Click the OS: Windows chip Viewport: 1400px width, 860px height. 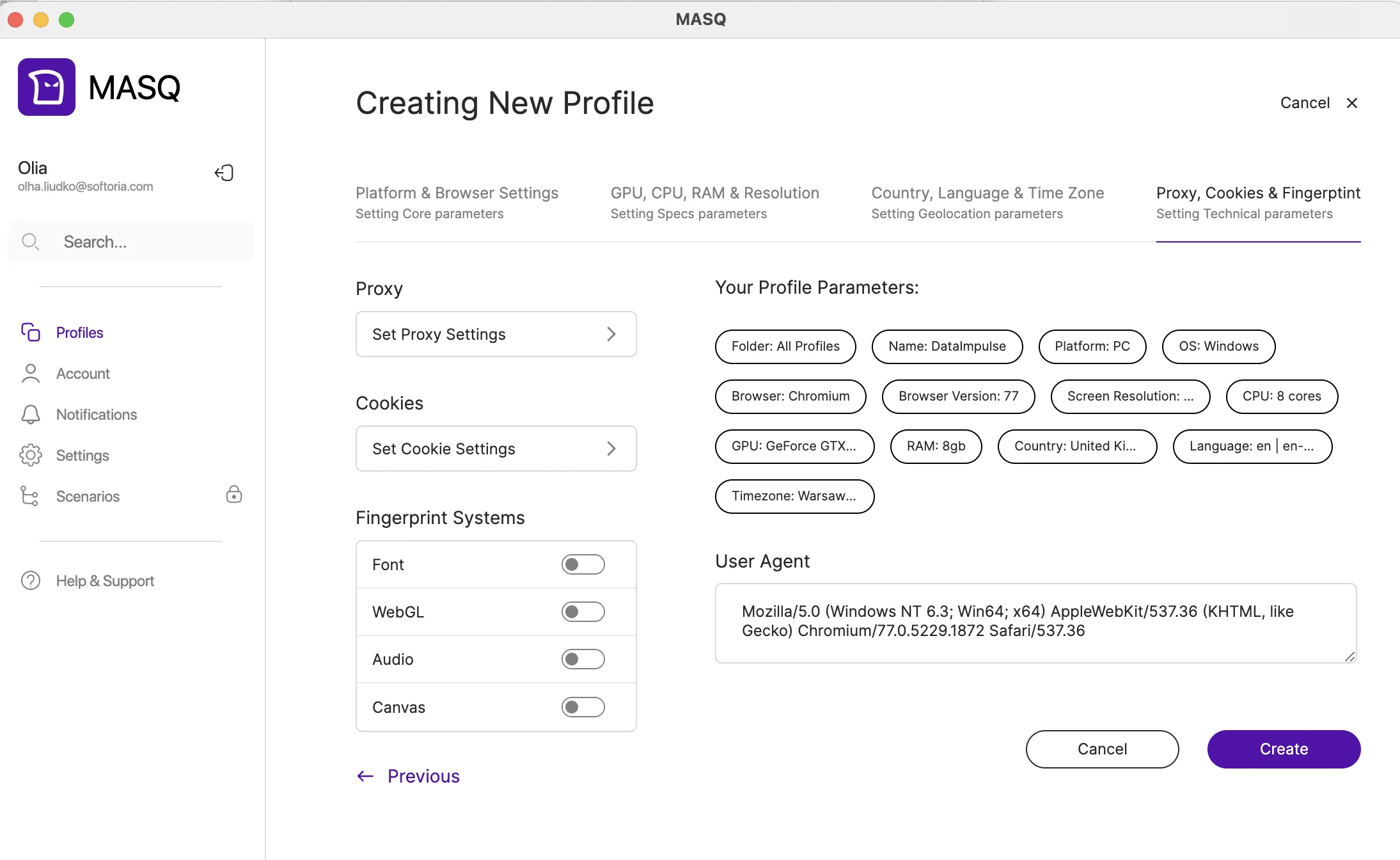pos(1218,346)
